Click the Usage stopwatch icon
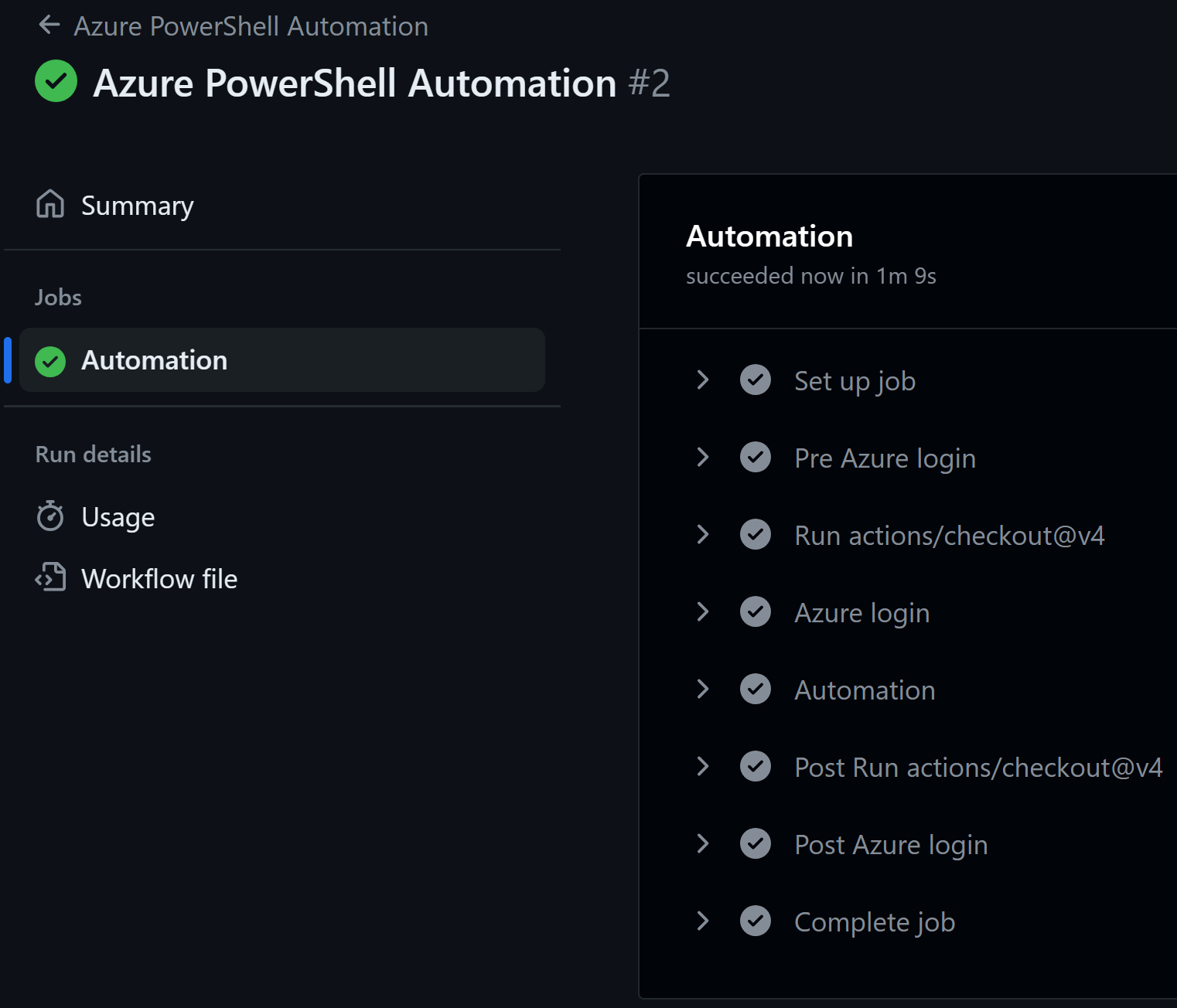This screenshot has height=1008, width=1177. pyautogui.click(x=50, y=516)
